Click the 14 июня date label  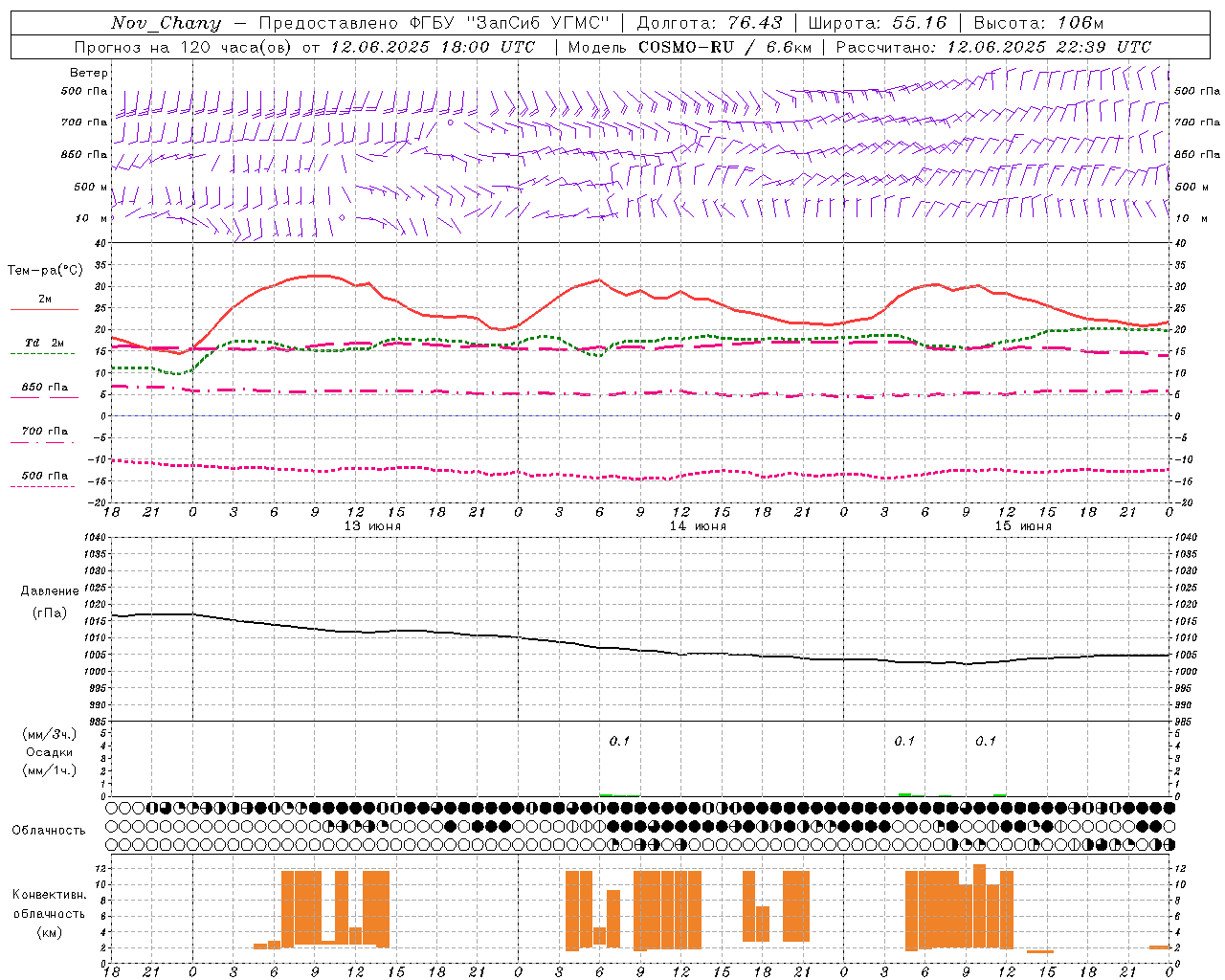click(x=698, y=526)
